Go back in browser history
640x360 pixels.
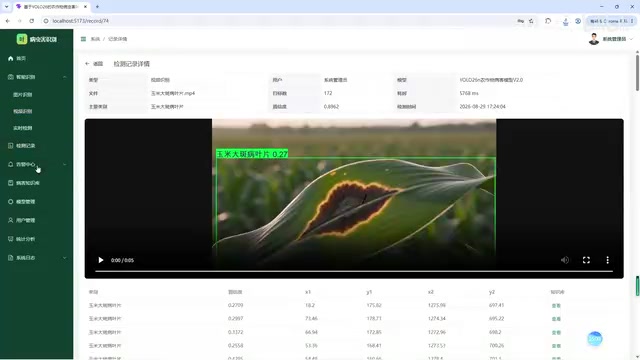point(8,21)
